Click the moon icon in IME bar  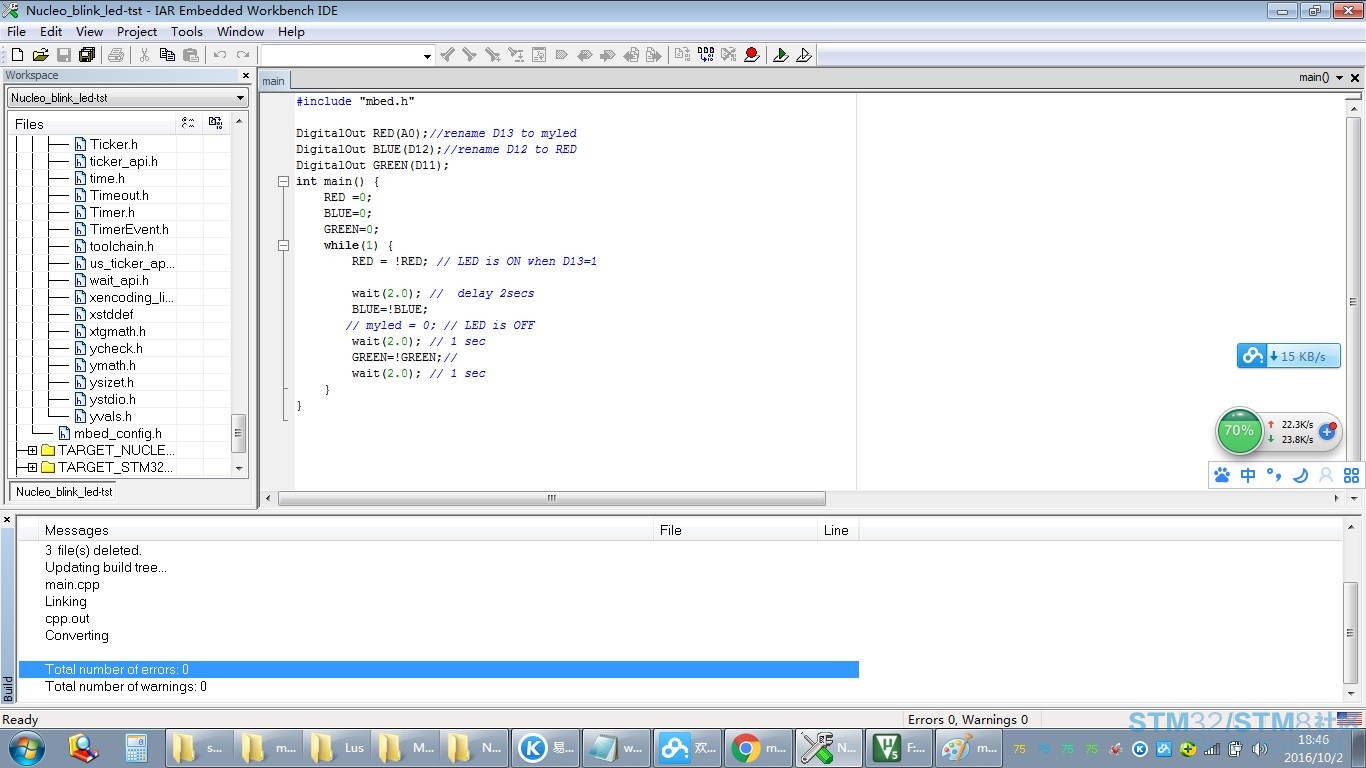1300,475
